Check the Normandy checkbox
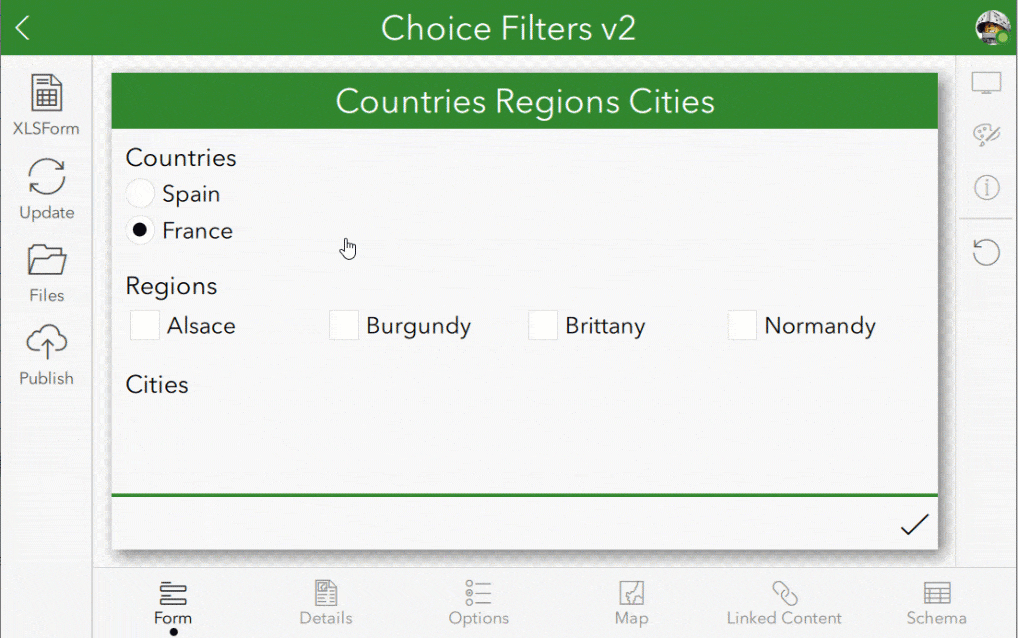1018x638 pixels. click(741, 325)
